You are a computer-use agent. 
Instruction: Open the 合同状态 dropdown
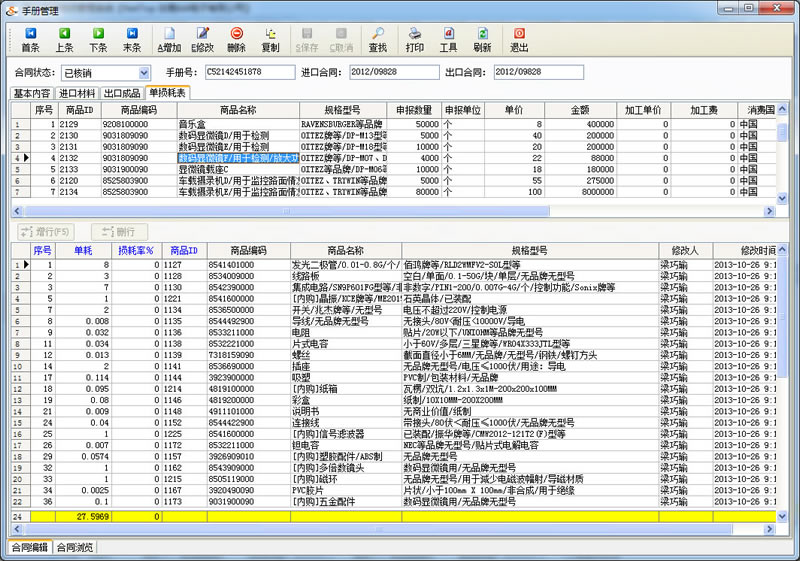(144, 73)
